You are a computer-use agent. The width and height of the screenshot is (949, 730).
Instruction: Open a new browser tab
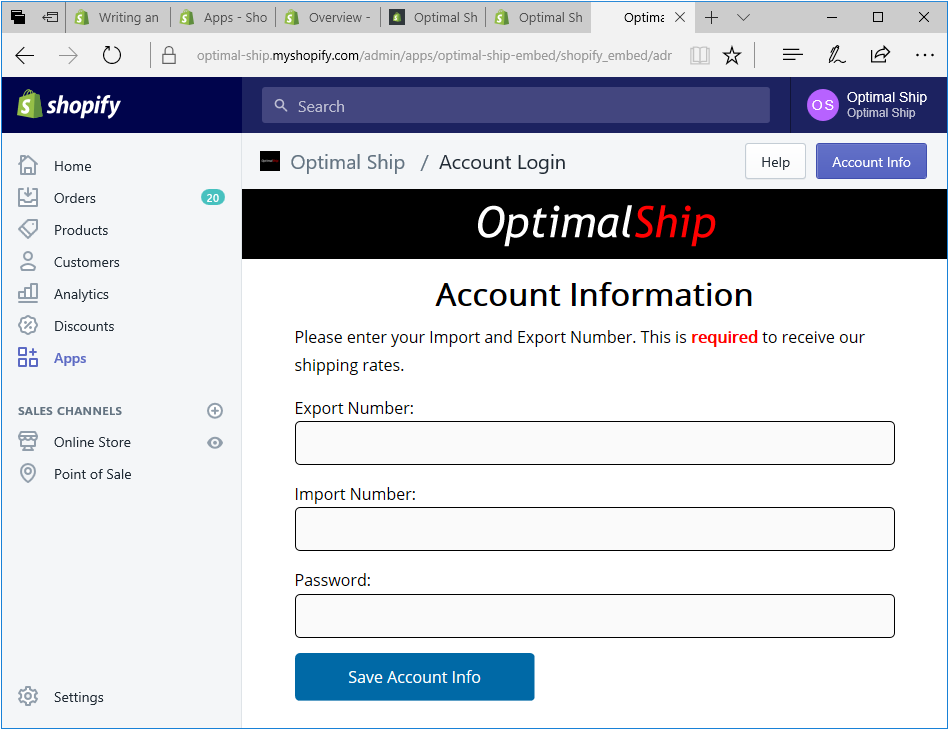[712, 18]
